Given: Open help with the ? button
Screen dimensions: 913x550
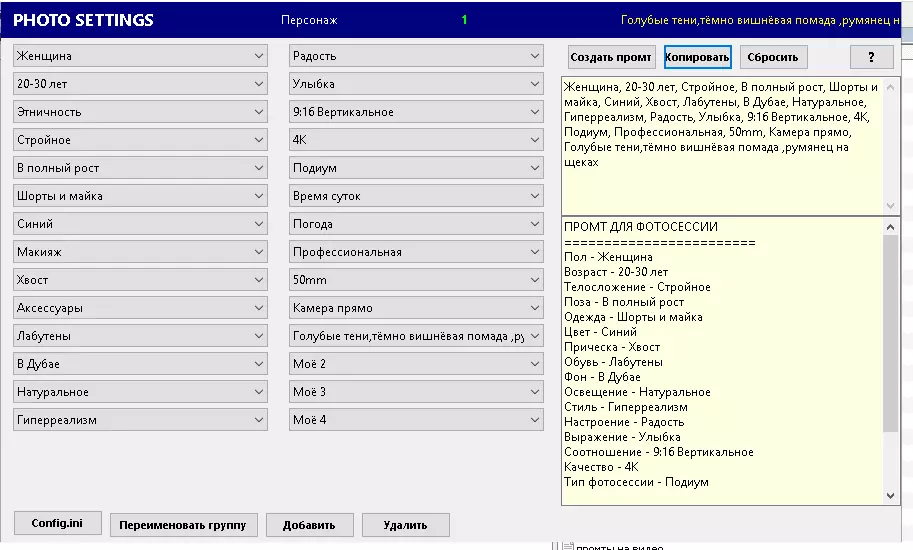Looking at the screenshot, I should pos(872,57).
